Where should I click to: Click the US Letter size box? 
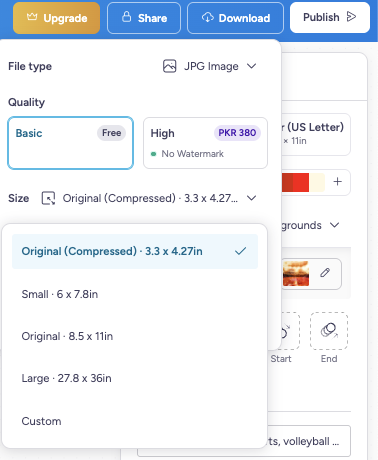[316, 134]
